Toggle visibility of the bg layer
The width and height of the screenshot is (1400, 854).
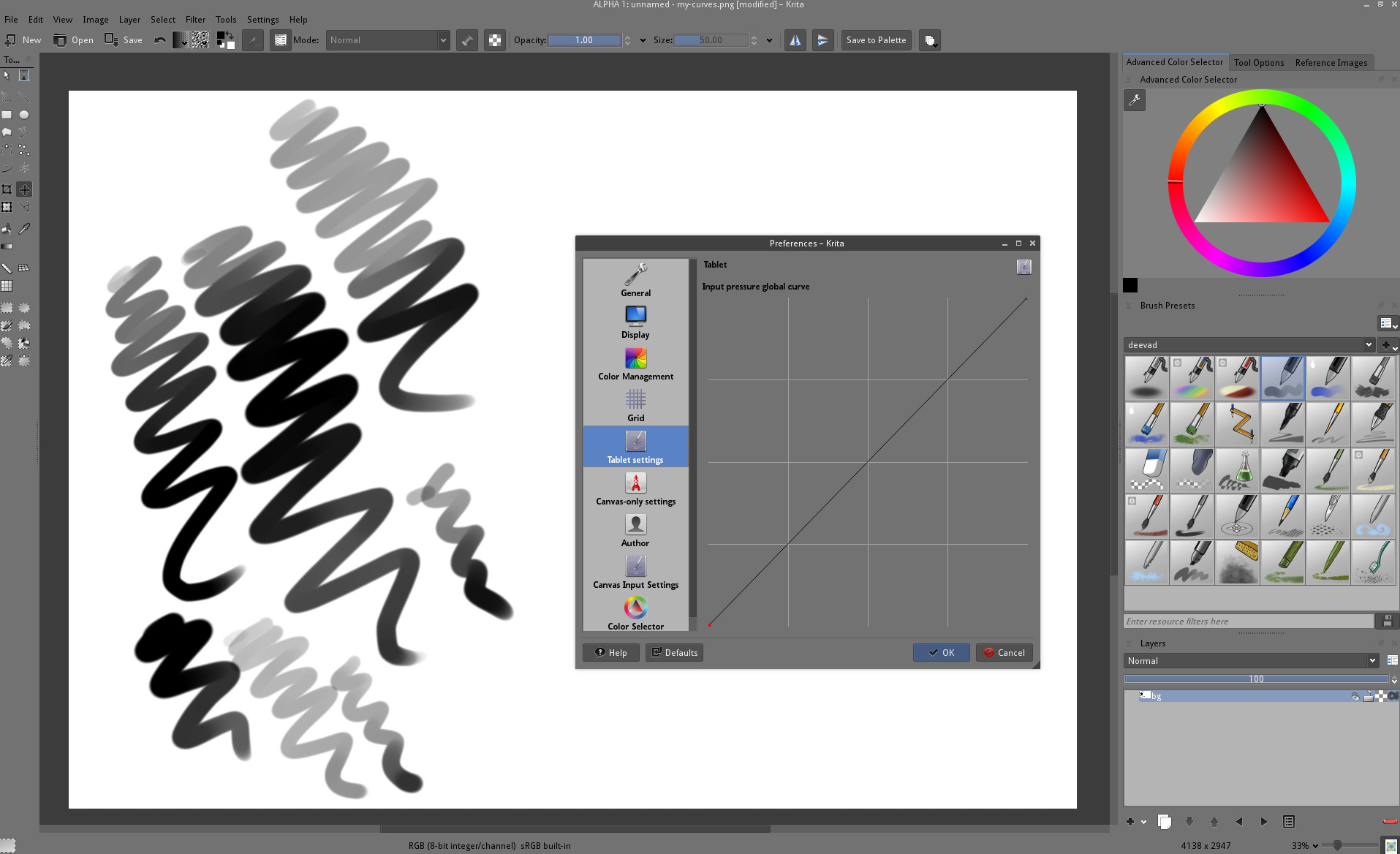(1355, 697)
